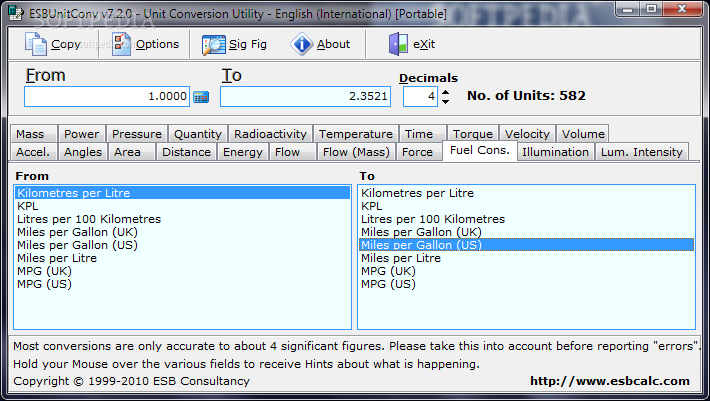Select the Fuel Cons. tab
The width and height of the screenshot is (710, 401).
[x=480, y=150]
